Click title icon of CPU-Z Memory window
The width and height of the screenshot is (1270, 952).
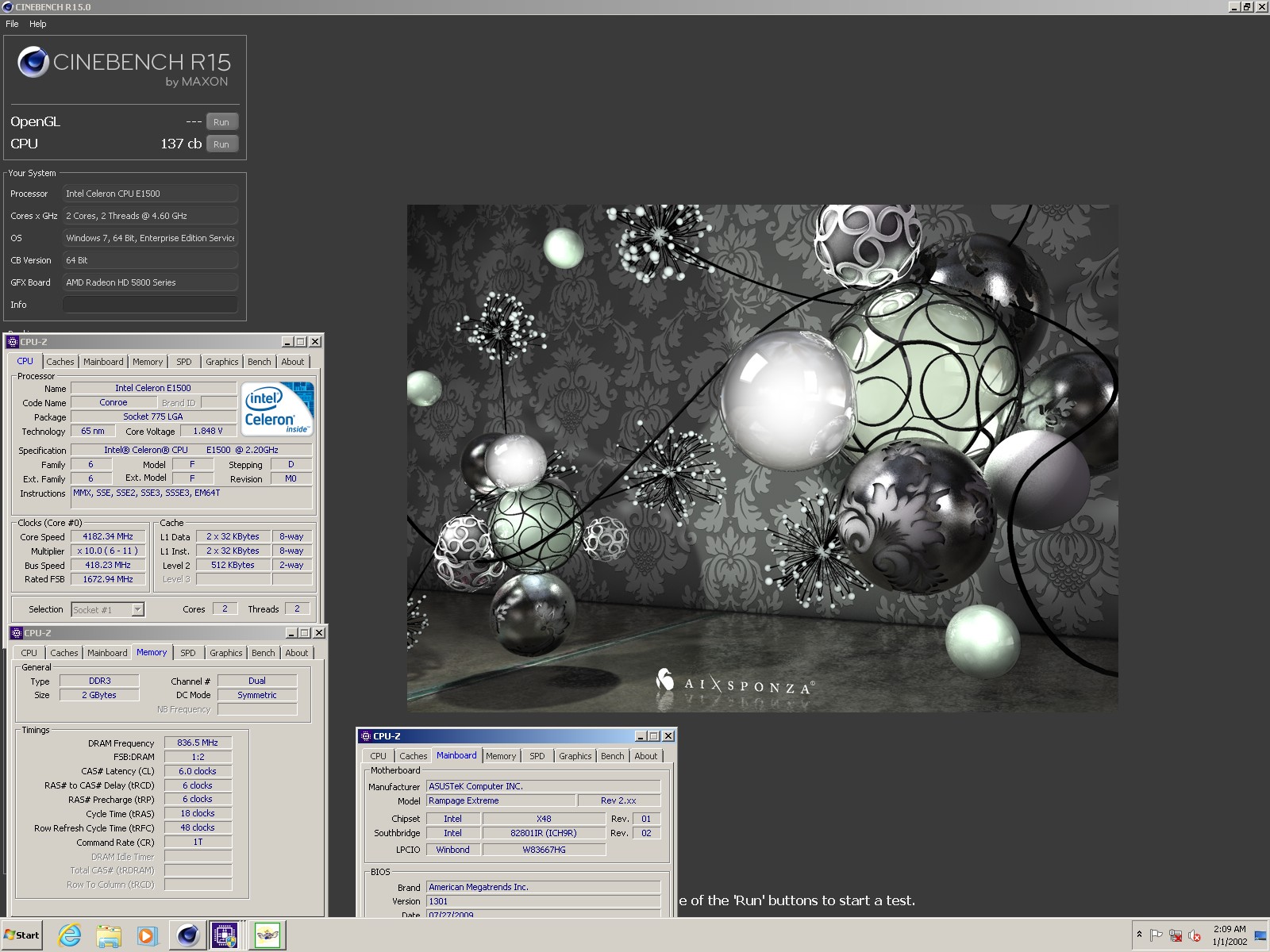tap(16, 632)
